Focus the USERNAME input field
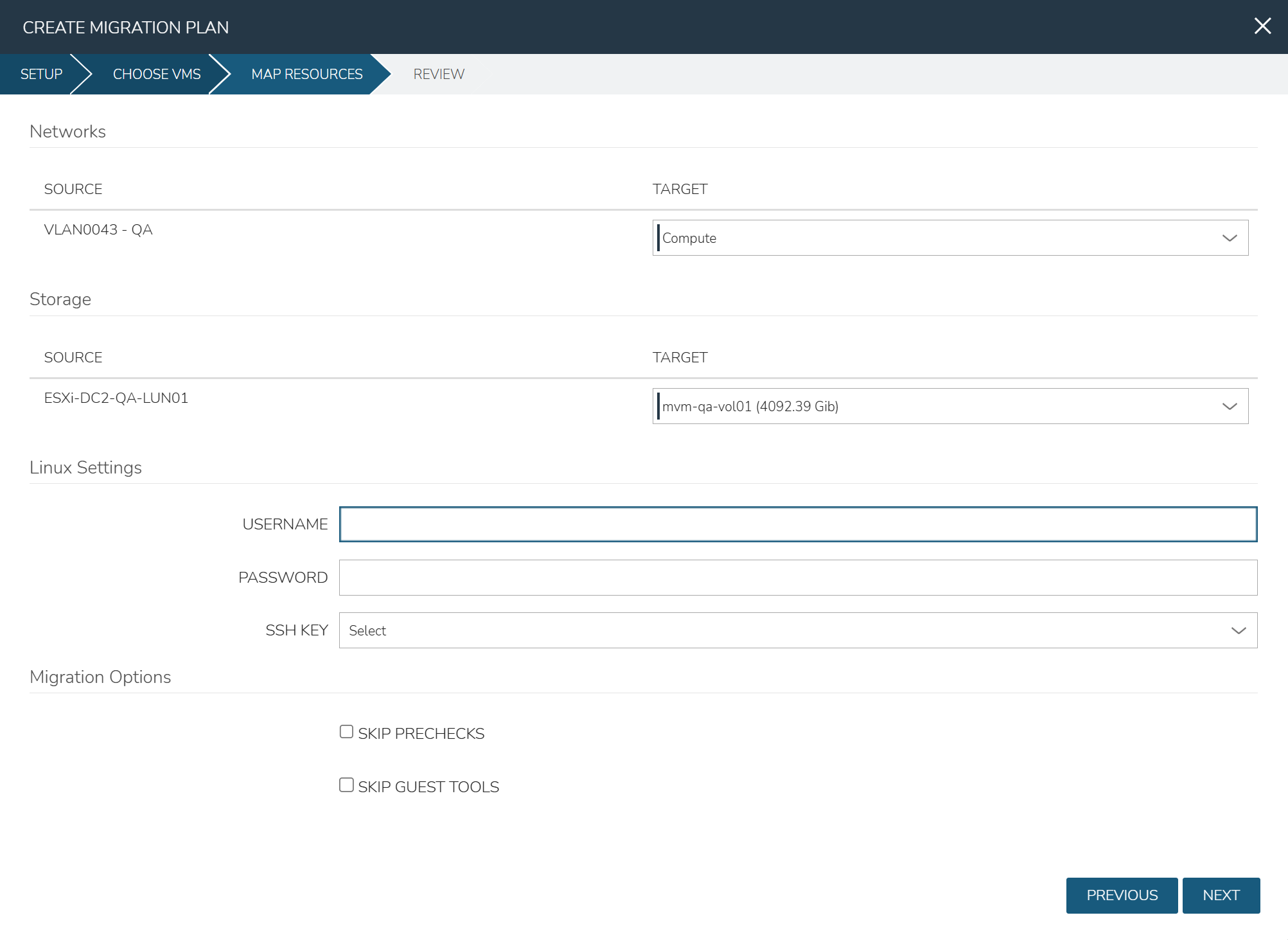Image resolution: width=1288 pixels, height=940 pixels. (798, 524)
